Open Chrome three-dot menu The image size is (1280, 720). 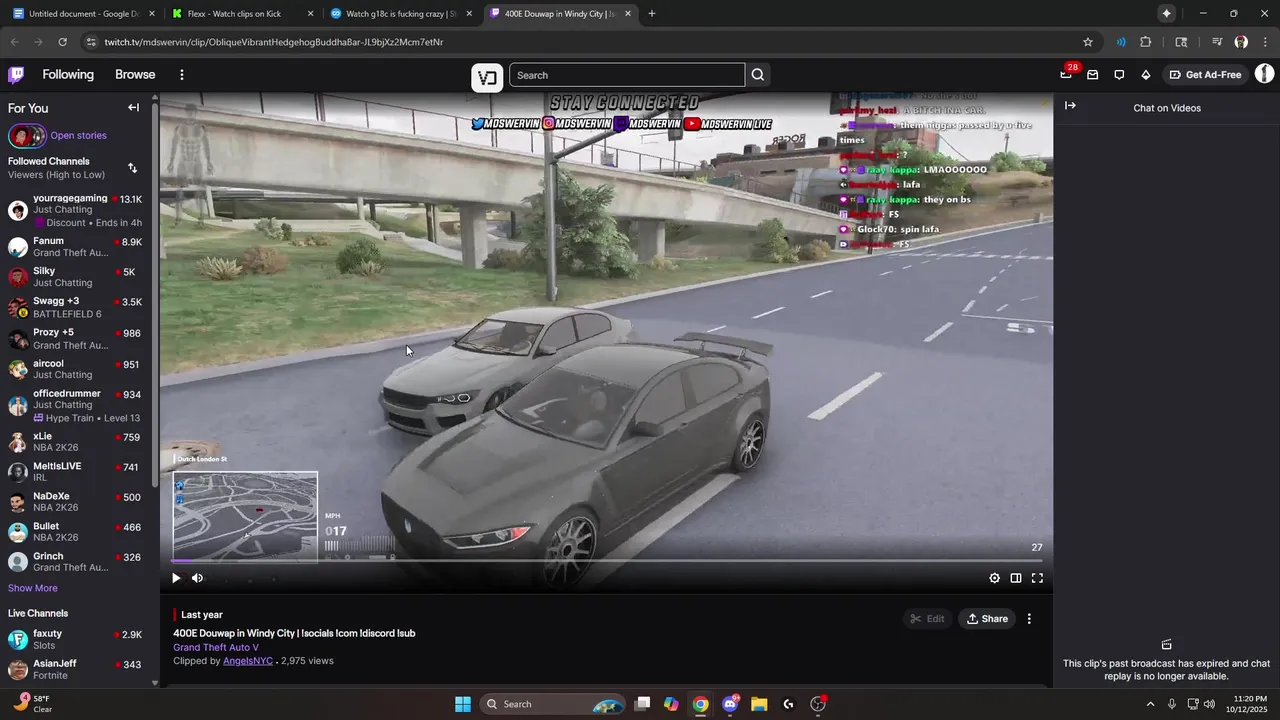point(1265,42)
